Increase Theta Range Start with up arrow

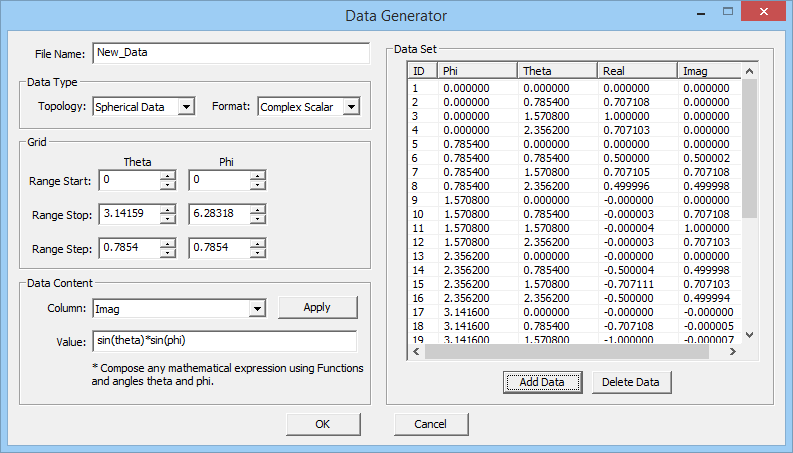tap(168, 176)
